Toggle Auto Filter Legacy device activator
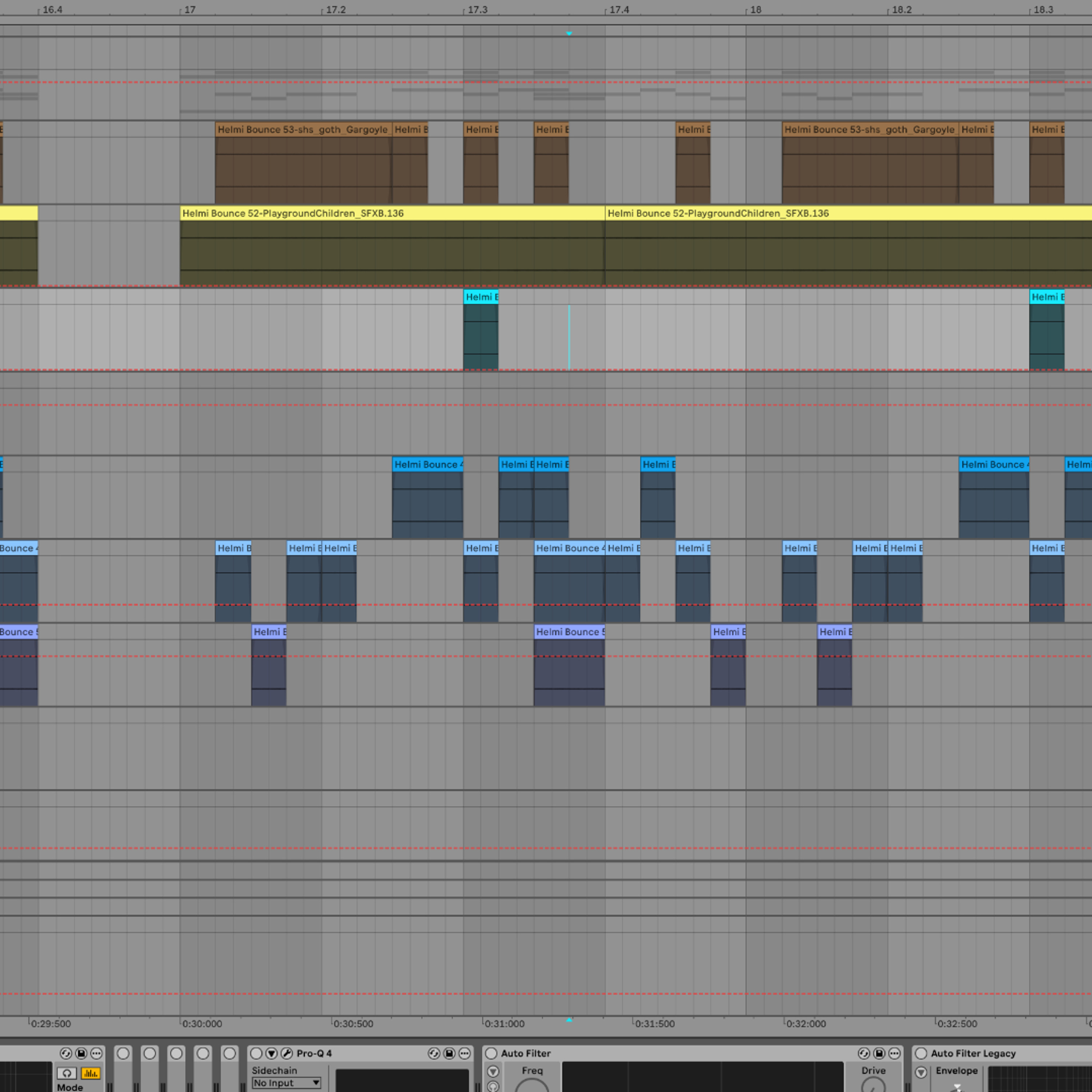Viewport: 1092px width, 1092px height. pos(921,1053)
